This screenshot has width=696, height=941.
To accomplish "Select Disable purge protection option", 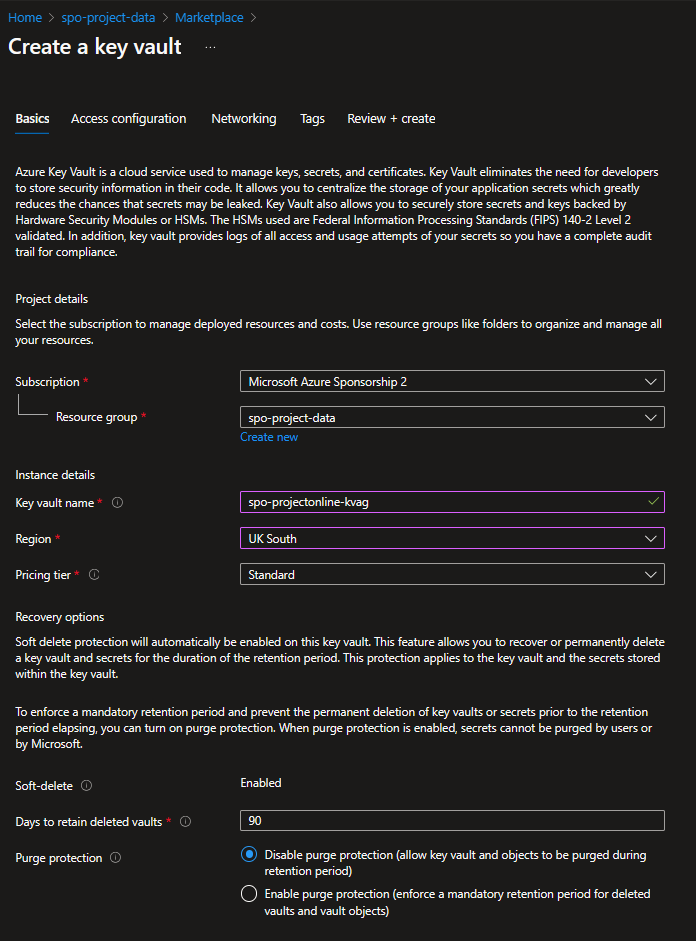I will 249,854.
